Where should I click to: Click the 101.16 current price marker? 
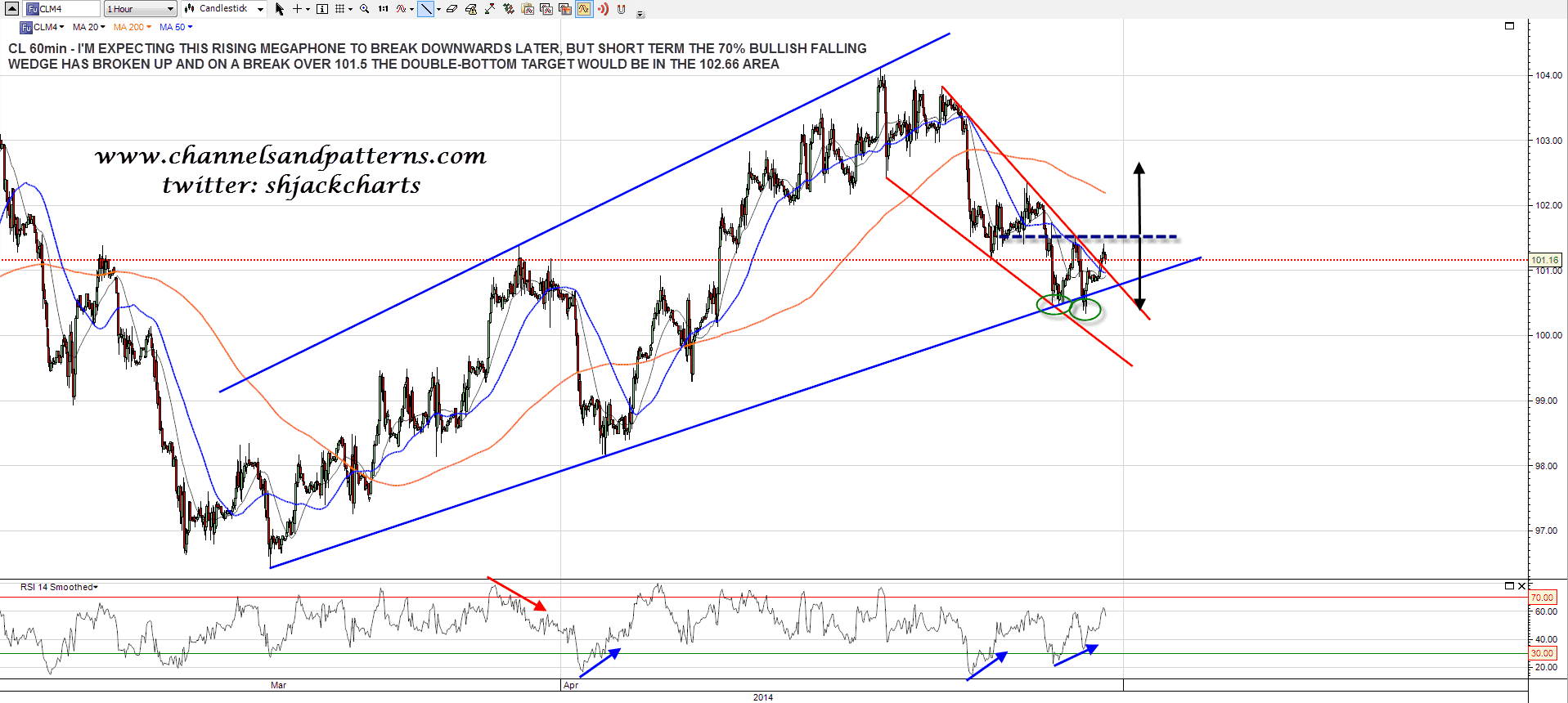(1544, 260)
